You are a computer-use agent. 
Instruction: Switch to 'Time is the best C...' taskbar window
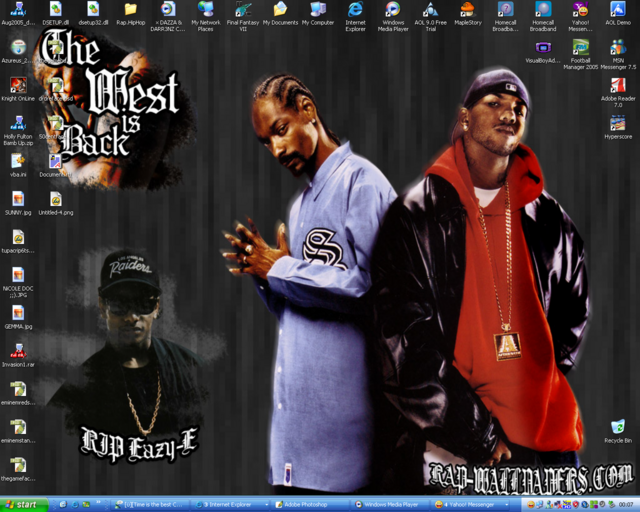point(149,505)
